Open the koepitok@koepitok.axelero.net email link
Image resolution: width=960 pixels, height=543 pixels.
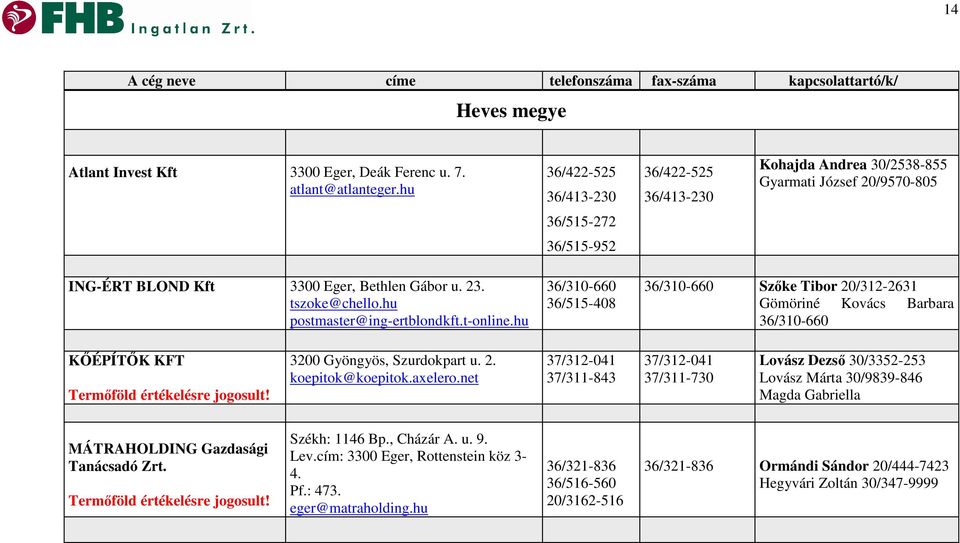coord(384,378)
